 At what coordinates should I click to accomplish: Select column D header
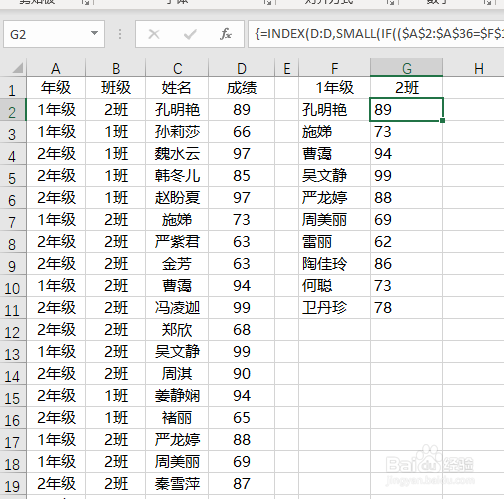pyautogui.click(x=242, y=68)
